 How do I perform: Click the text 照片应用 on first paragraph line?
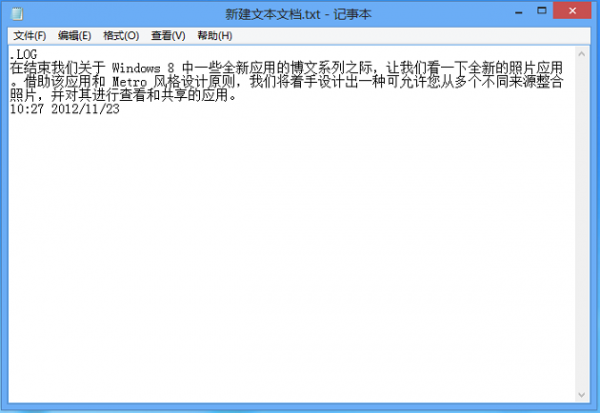coord(536,68)
